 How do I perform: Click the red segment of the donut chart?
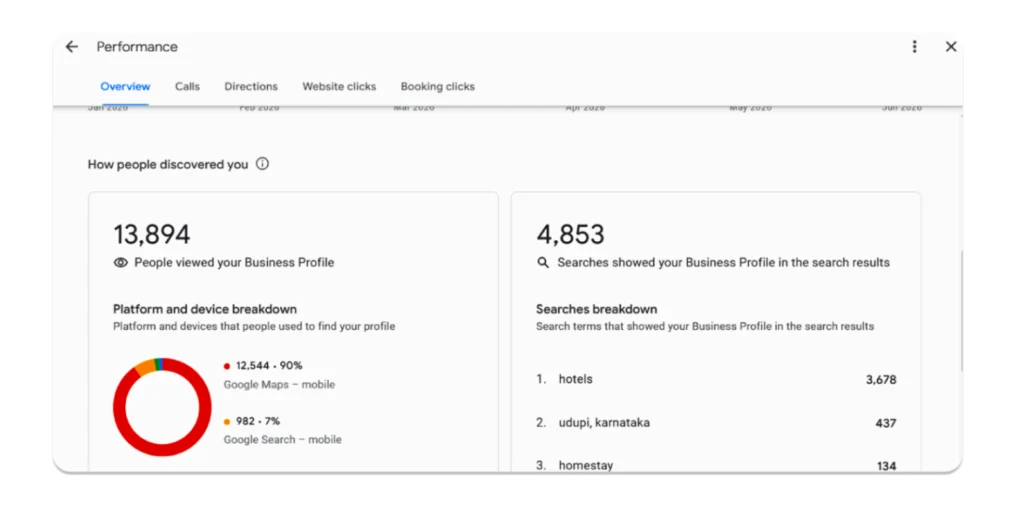pyautogui.click(x=163, y=448)
